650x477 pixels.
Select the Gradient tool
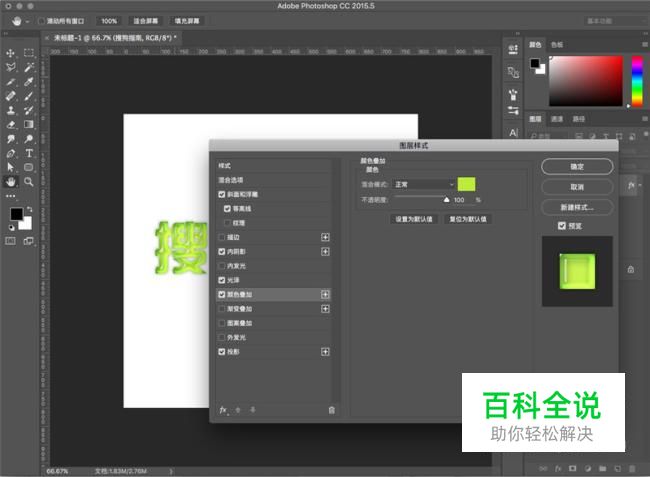(x=29, y=124)
